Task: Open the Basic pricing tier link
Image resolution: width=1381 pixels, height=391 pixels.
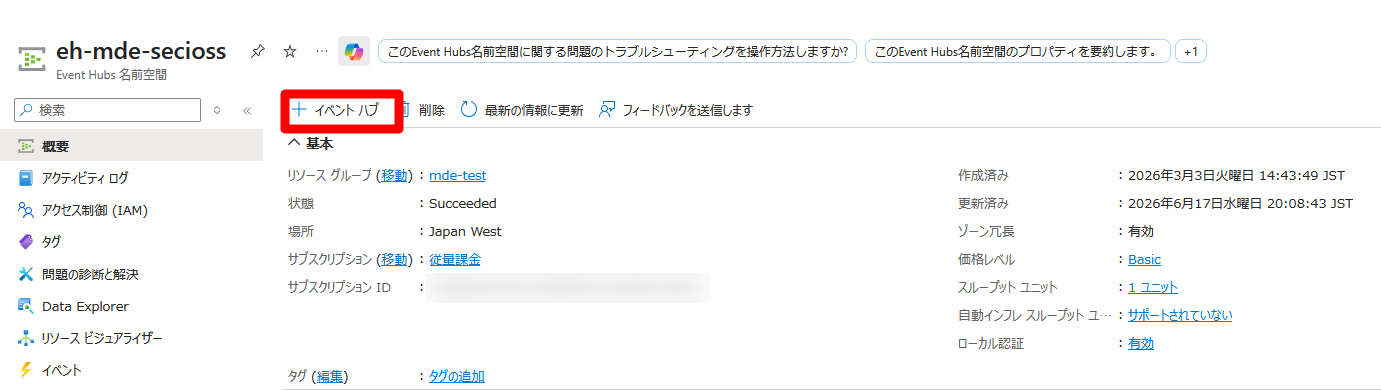Action: pos(1144,259)
